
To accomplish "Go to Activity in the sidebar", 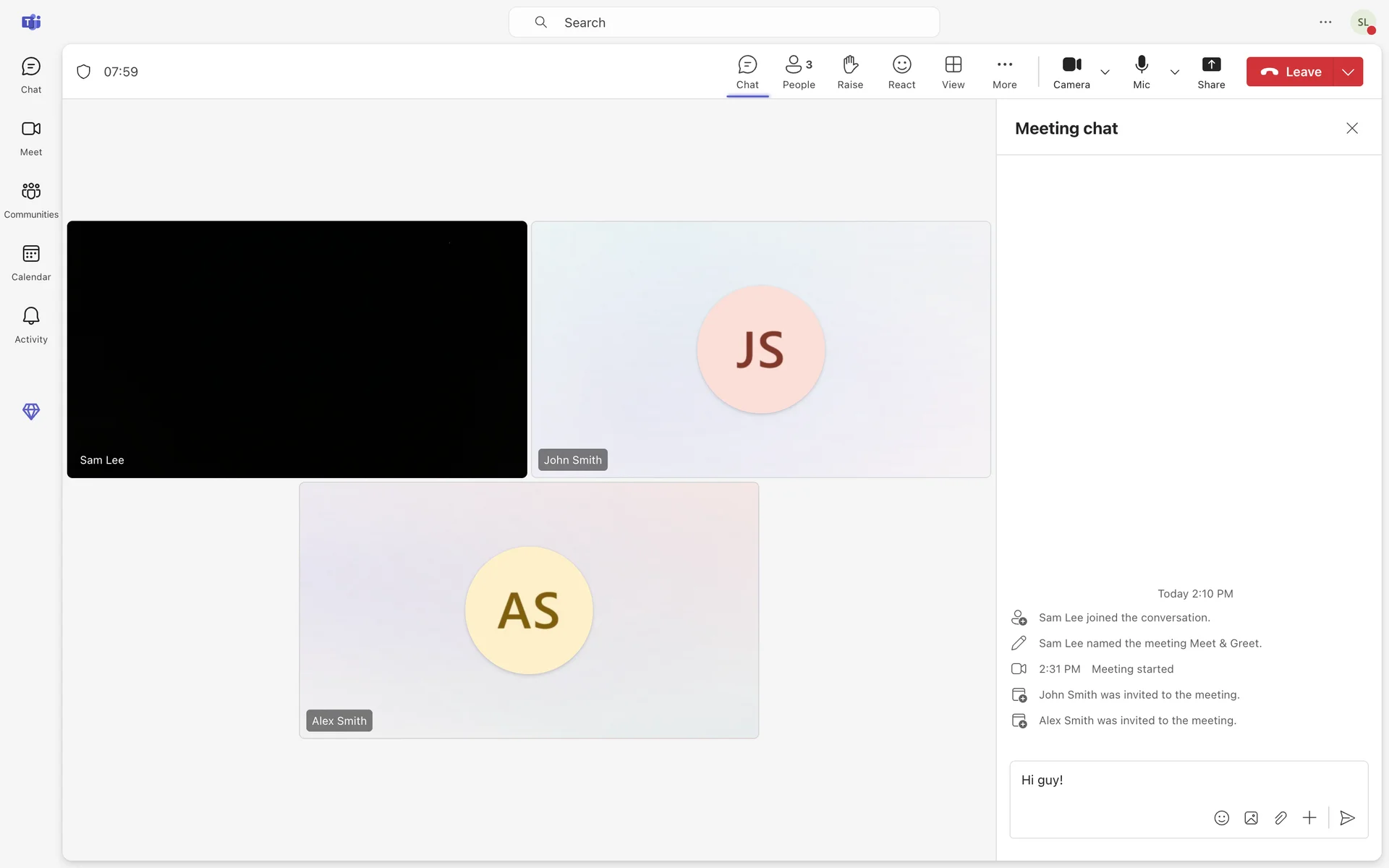I will coord(31,325).
